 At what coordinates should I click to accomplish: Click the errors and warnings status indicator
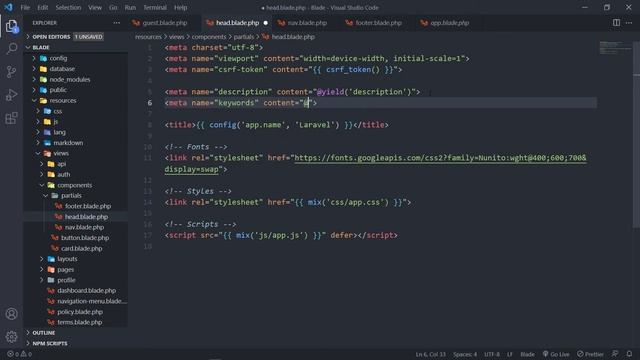[x=19, y=354]
